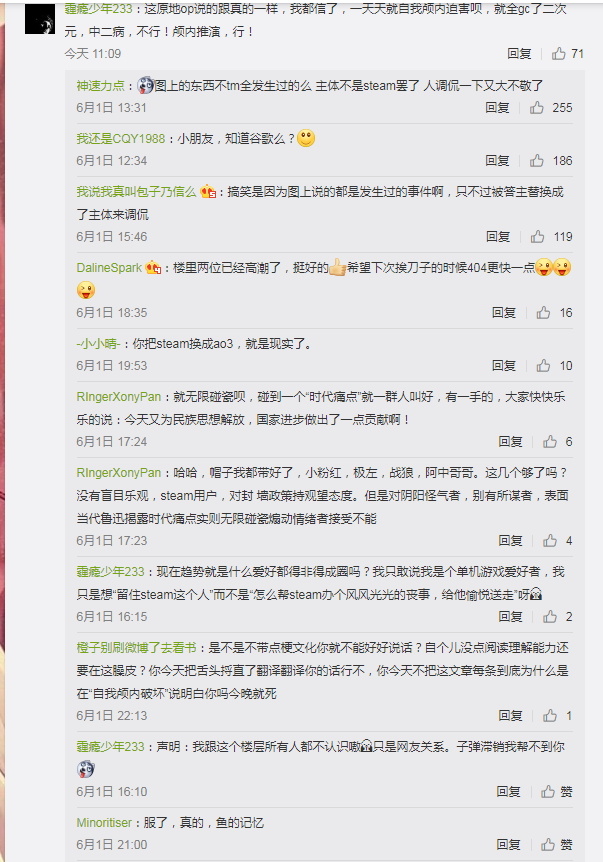Reply to RIngerXonyPan's comment at 17:24
603x862 pixels.
click(x=510, y=441)
